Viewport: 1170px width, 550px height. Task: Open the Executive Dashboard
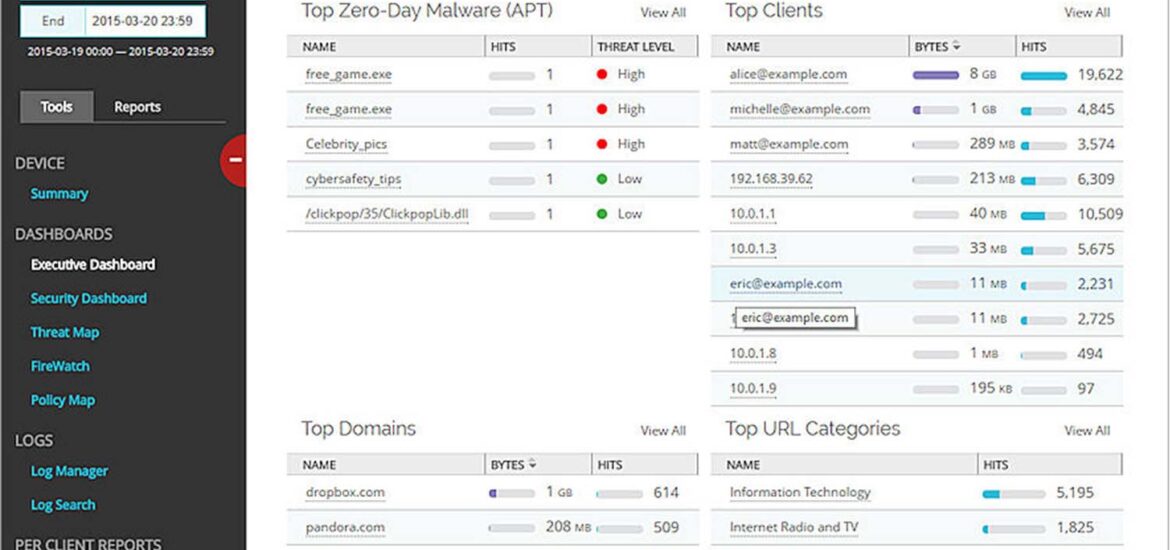coord(93,265)
